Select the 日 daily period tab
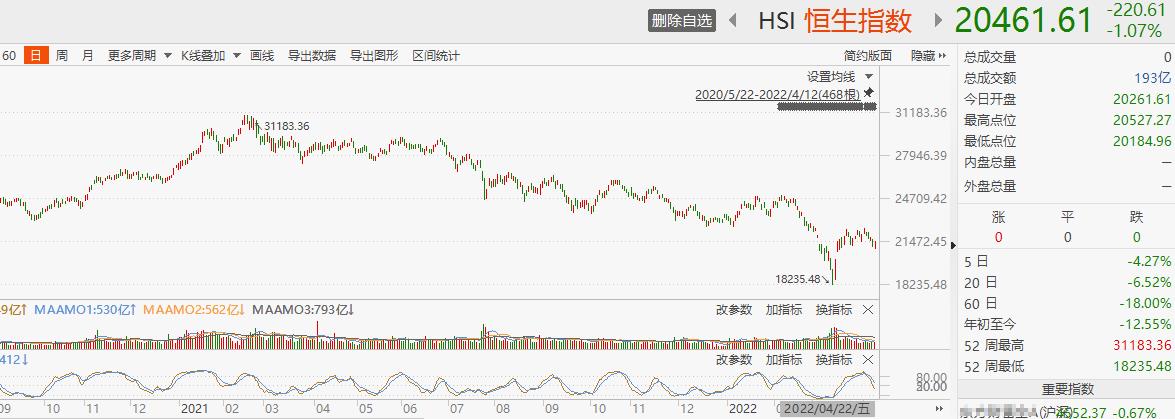Viewport: 1175px width, 419px height. (x=35, y=56)
